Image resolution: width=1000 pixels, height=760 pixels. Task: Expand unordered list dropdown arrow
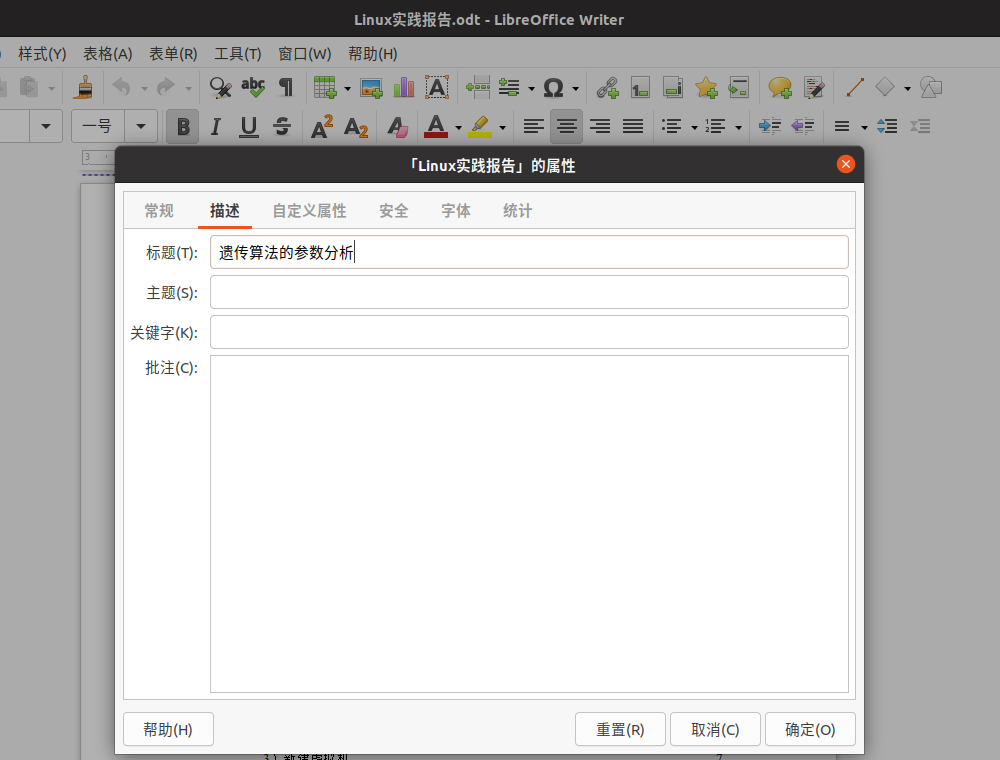point(695,128)
